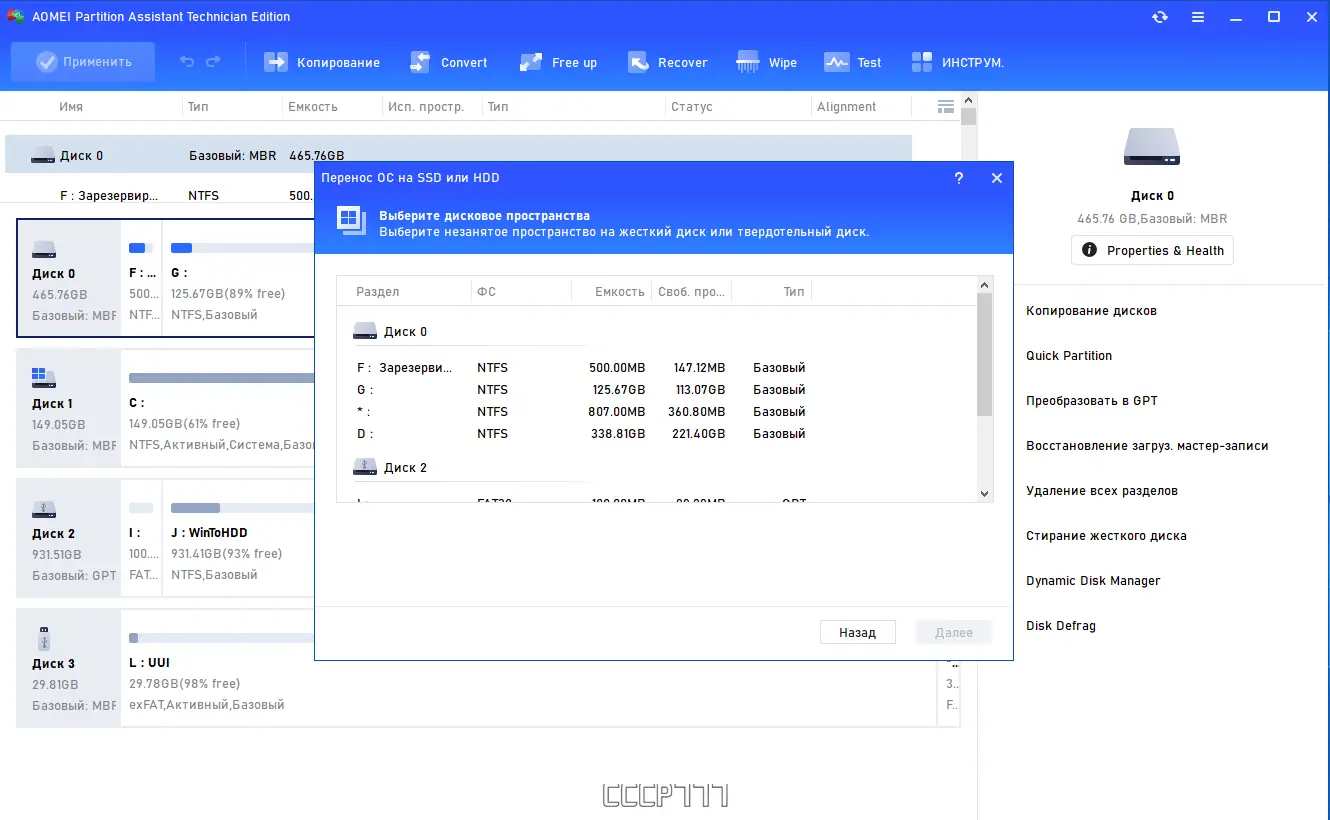Click the main disk list scrollbar thumb
Image resolution: width=1330 pixels, height=820 pixels.
[968, 117]
